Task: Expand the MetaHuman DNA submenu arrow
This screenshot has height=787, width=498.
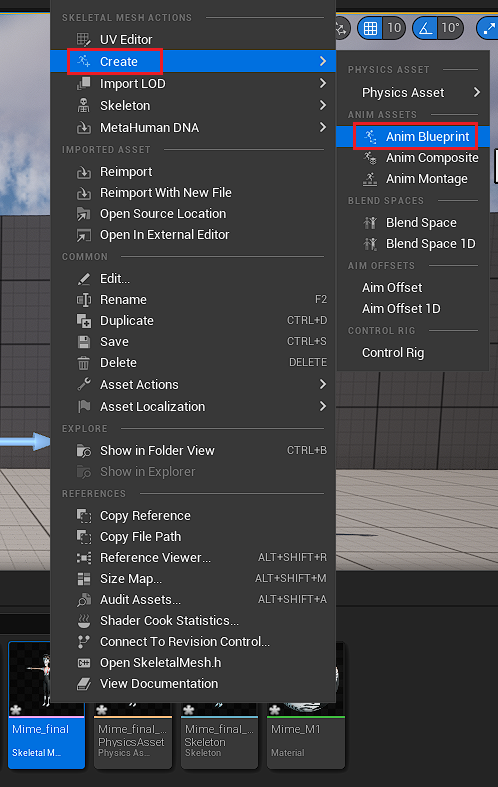Action: pyautogui.click(x=323, y=127)
